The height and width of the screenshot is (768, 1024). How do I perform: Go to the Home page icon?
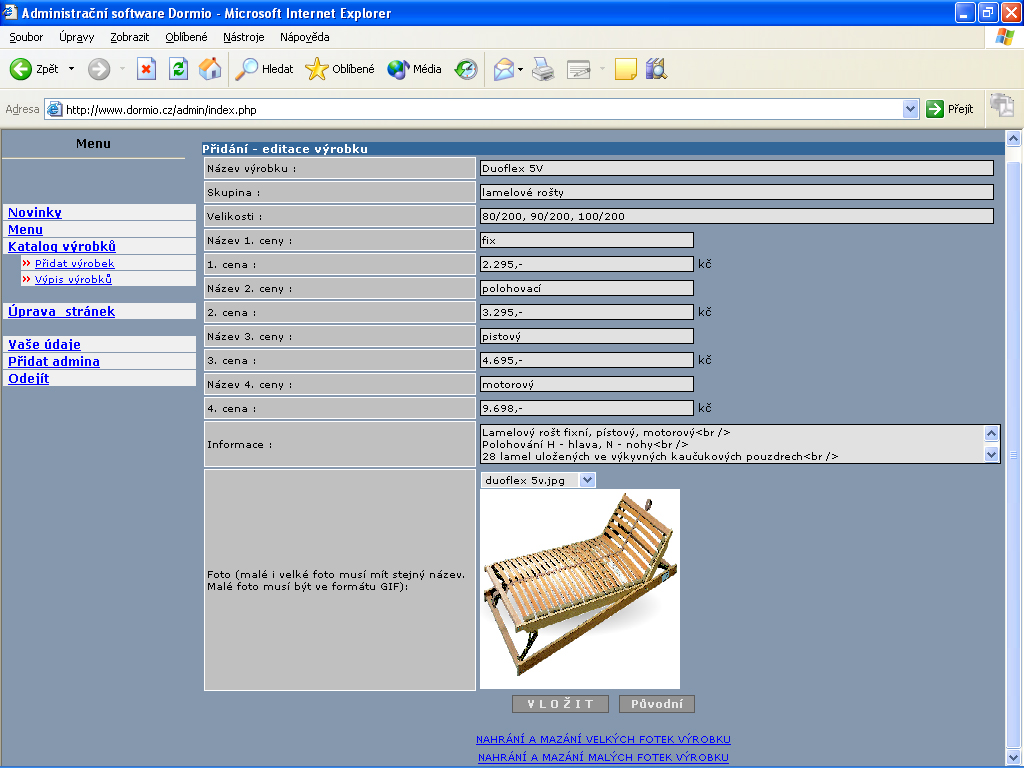210,69
